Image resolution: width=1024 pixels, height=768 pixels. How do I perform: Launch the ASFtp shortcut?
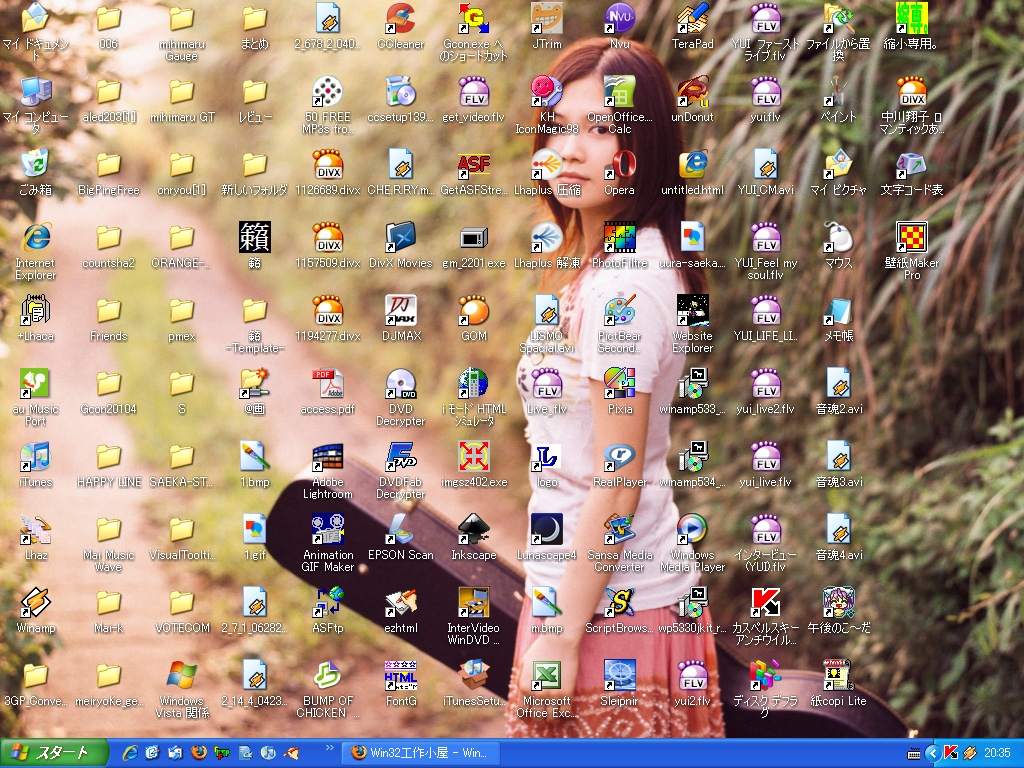click(x=328, y=603)
